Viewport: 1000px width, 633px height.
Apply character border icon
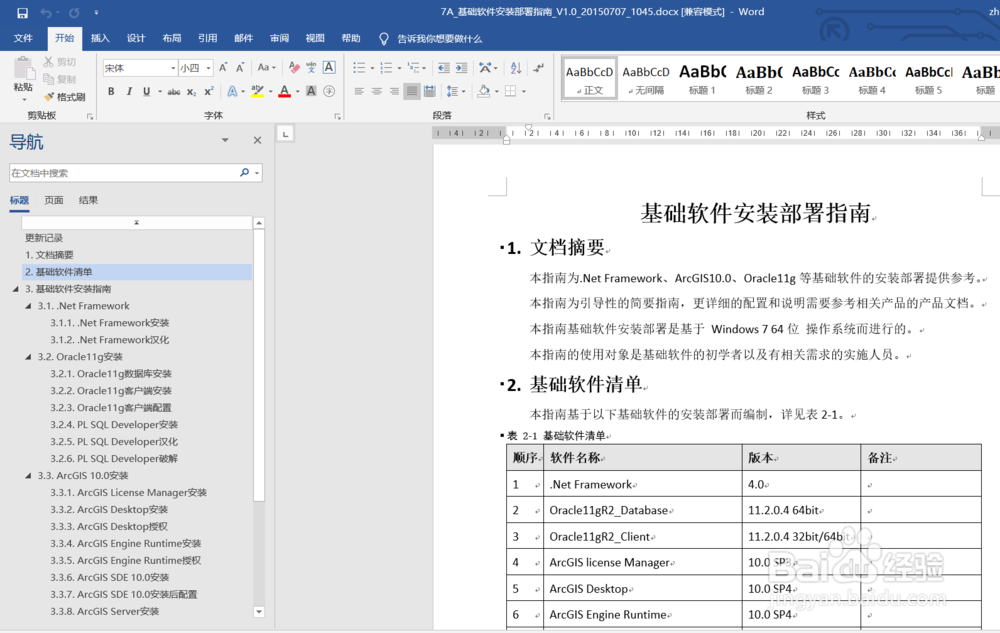click(x=329, y=68)
